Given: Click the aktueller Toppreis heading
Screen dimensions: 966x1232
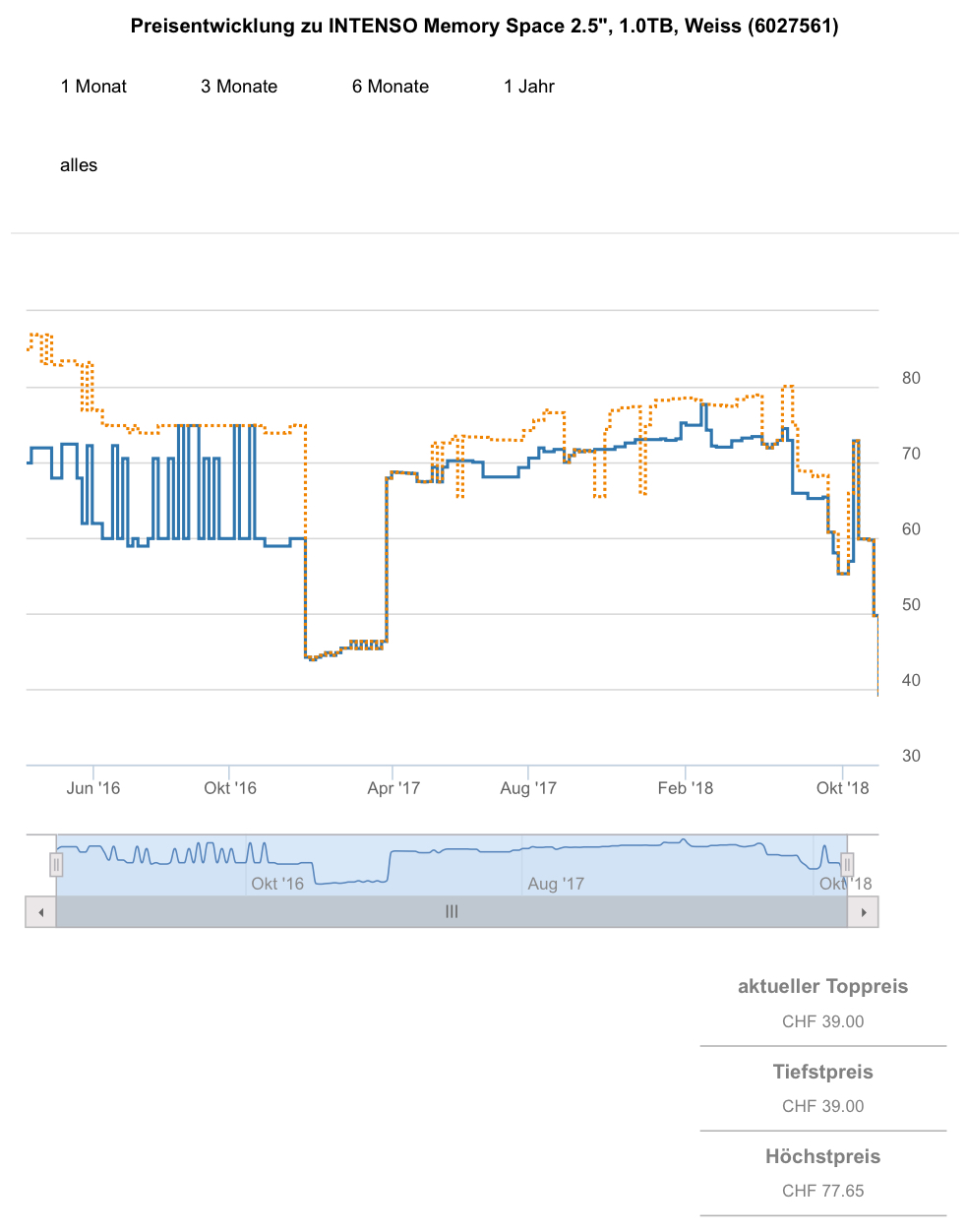Looking at the screenshot, I should 822,987.
